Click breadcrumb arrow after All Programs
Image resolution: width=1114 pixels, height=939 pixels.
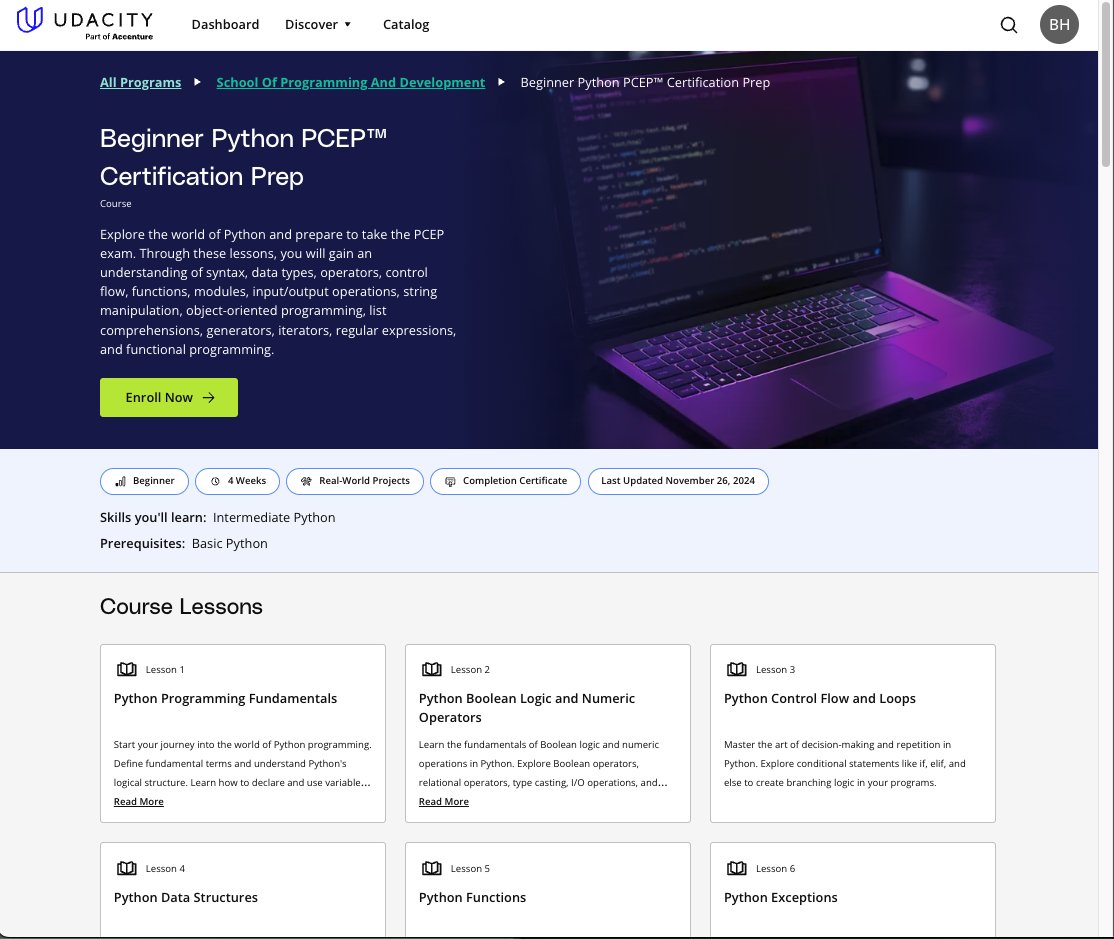198,82
